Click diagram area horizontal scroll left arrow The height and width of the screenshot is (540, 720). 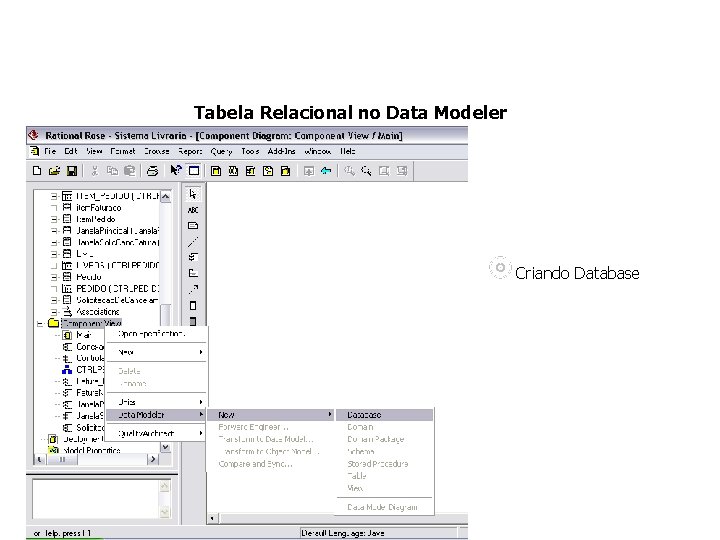(212, 518)
